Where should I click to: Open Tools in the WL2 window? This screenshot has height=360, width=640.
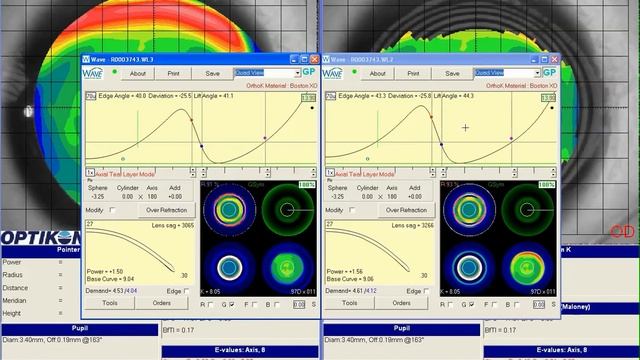click(x=350, y=303)
